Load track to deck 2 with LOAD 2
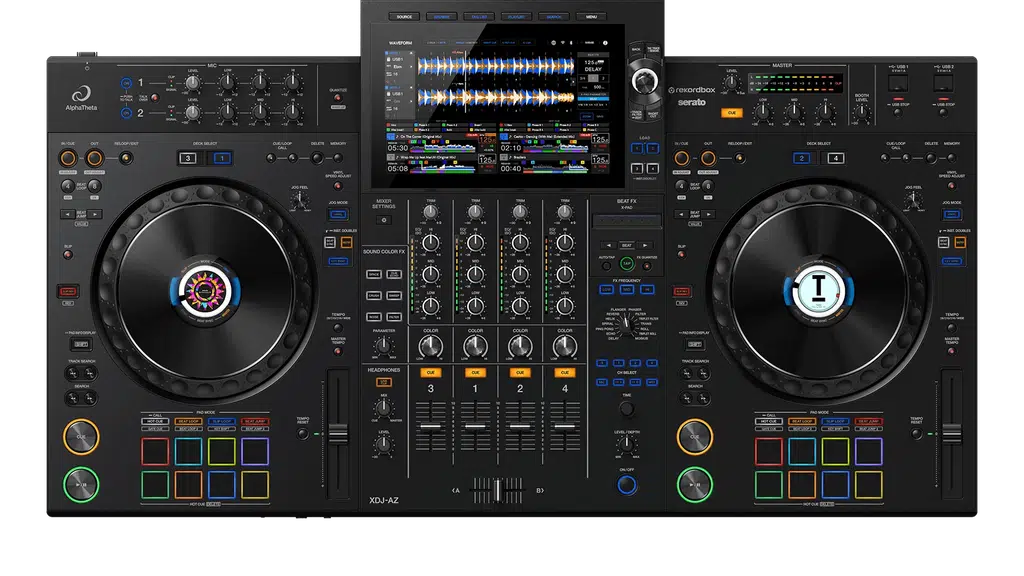Image resolution: width=1024 pixels, height=576 pixels. (652, 149)
